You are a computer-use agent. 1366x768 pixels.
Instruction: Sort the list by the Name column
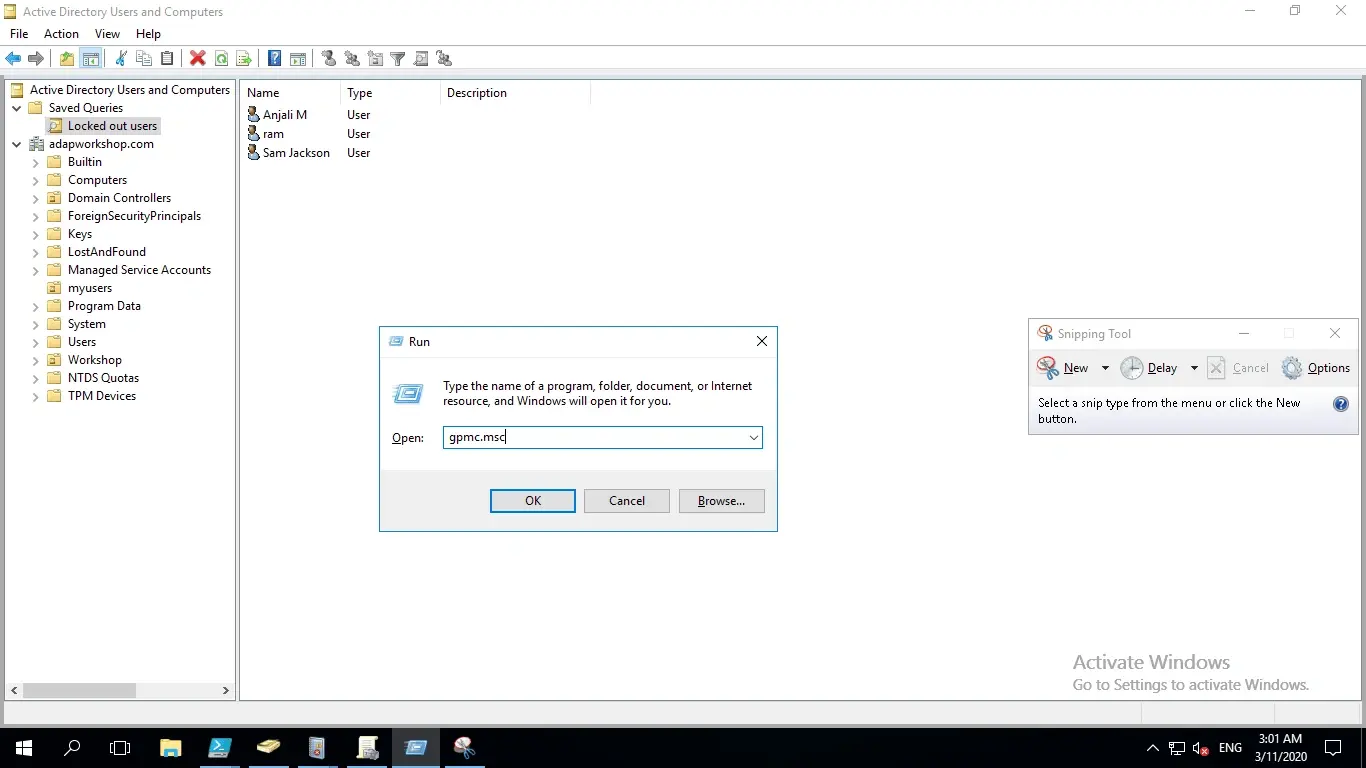click(x=291, y=93)
